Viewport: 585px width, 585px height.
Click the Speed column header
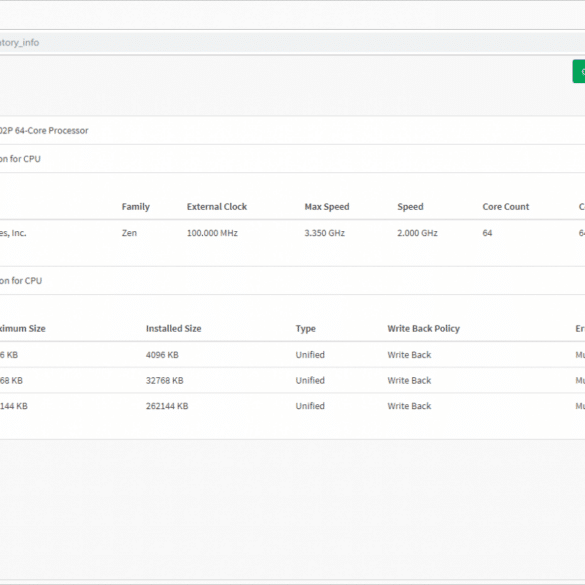[410, 207]
